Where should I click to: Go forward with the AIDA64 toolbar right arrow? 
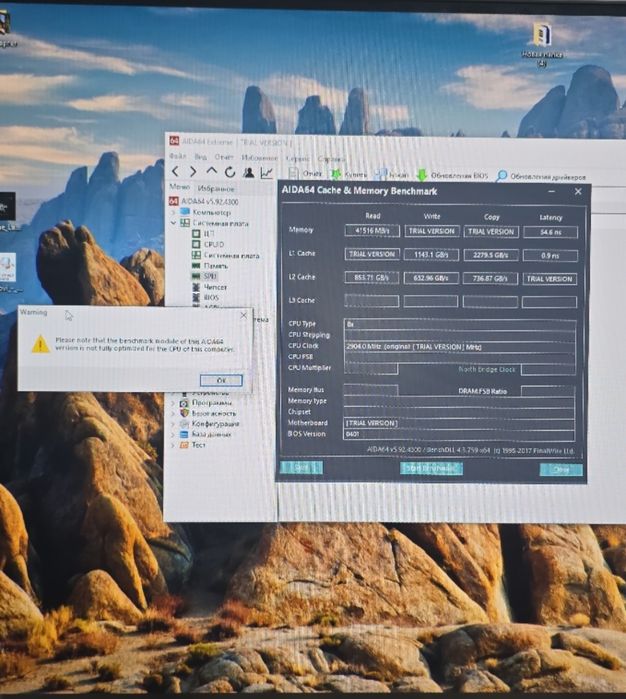pyautogui.click(x=193, y=171)
